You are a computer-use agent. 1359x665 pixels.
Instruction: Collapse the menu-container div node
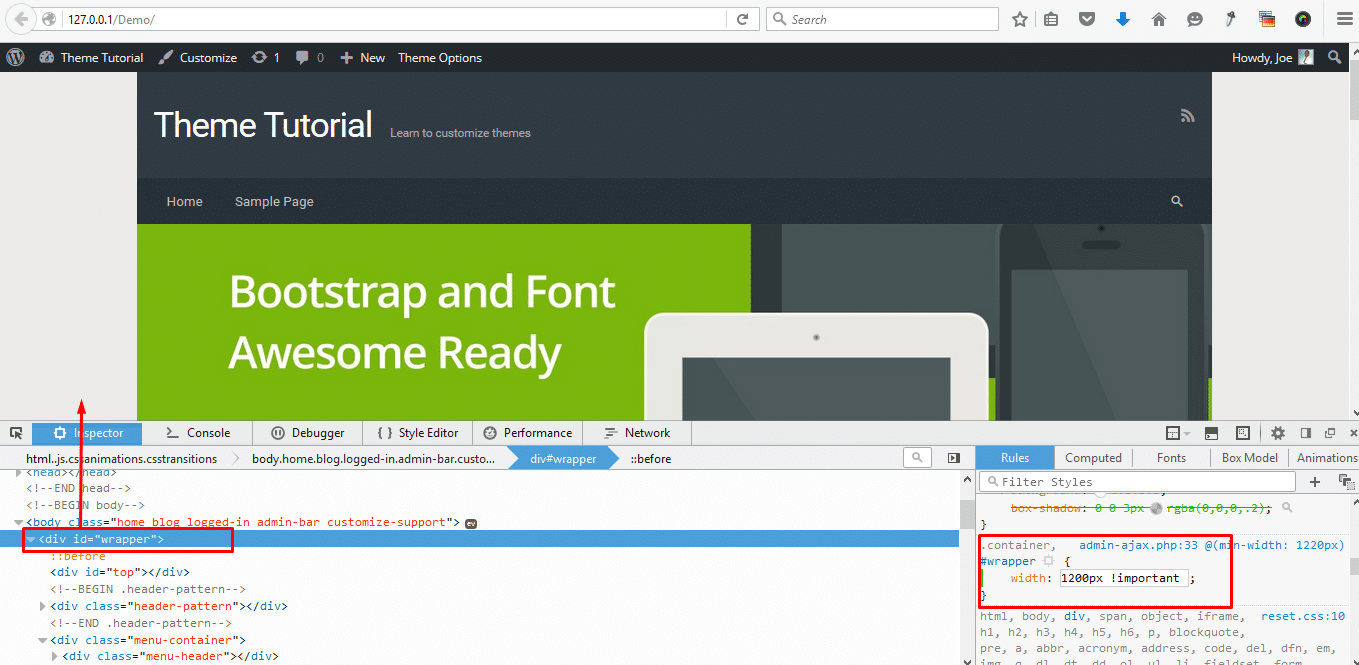[x=42, y=640]
